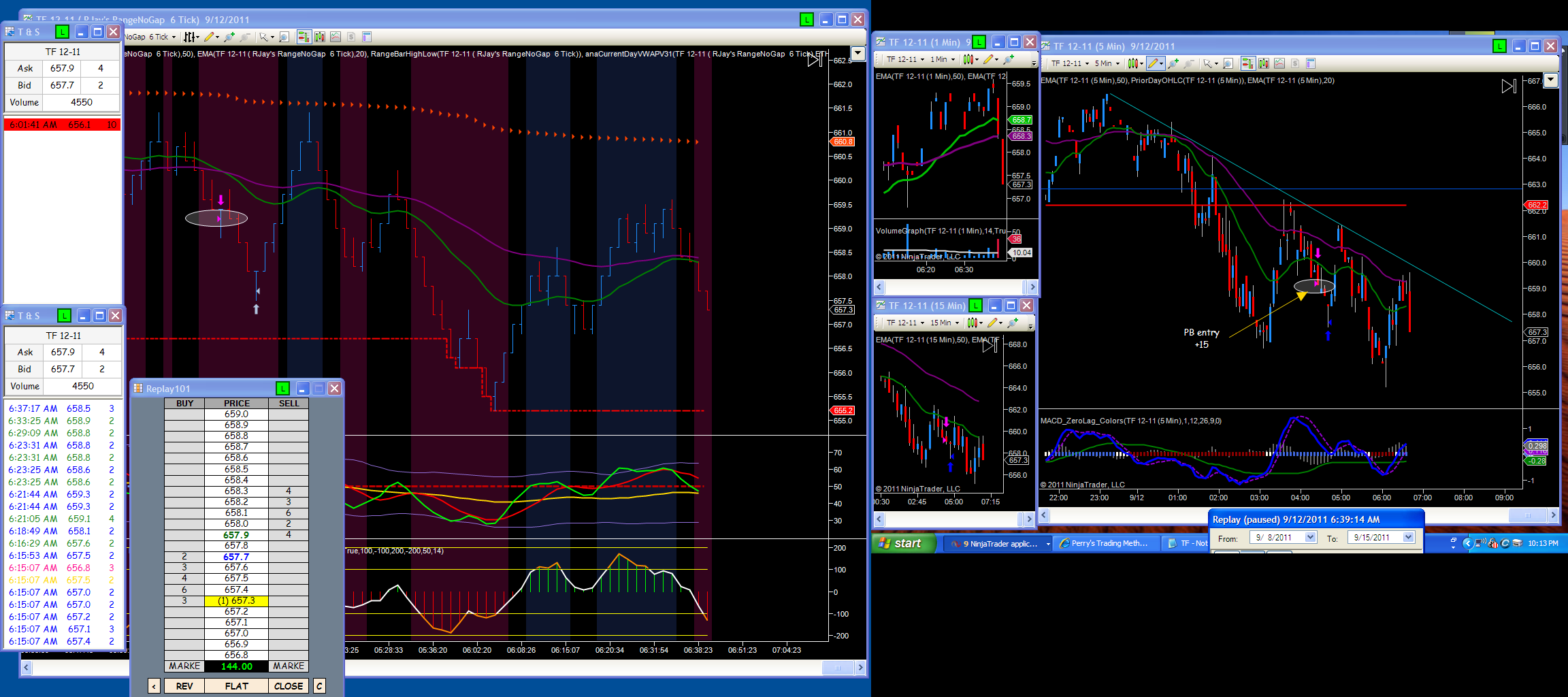This screenshot has height=697, width=1568.
Task: Open Properties icon in 5 Min chart toolbar
Action: [1311, 63]
